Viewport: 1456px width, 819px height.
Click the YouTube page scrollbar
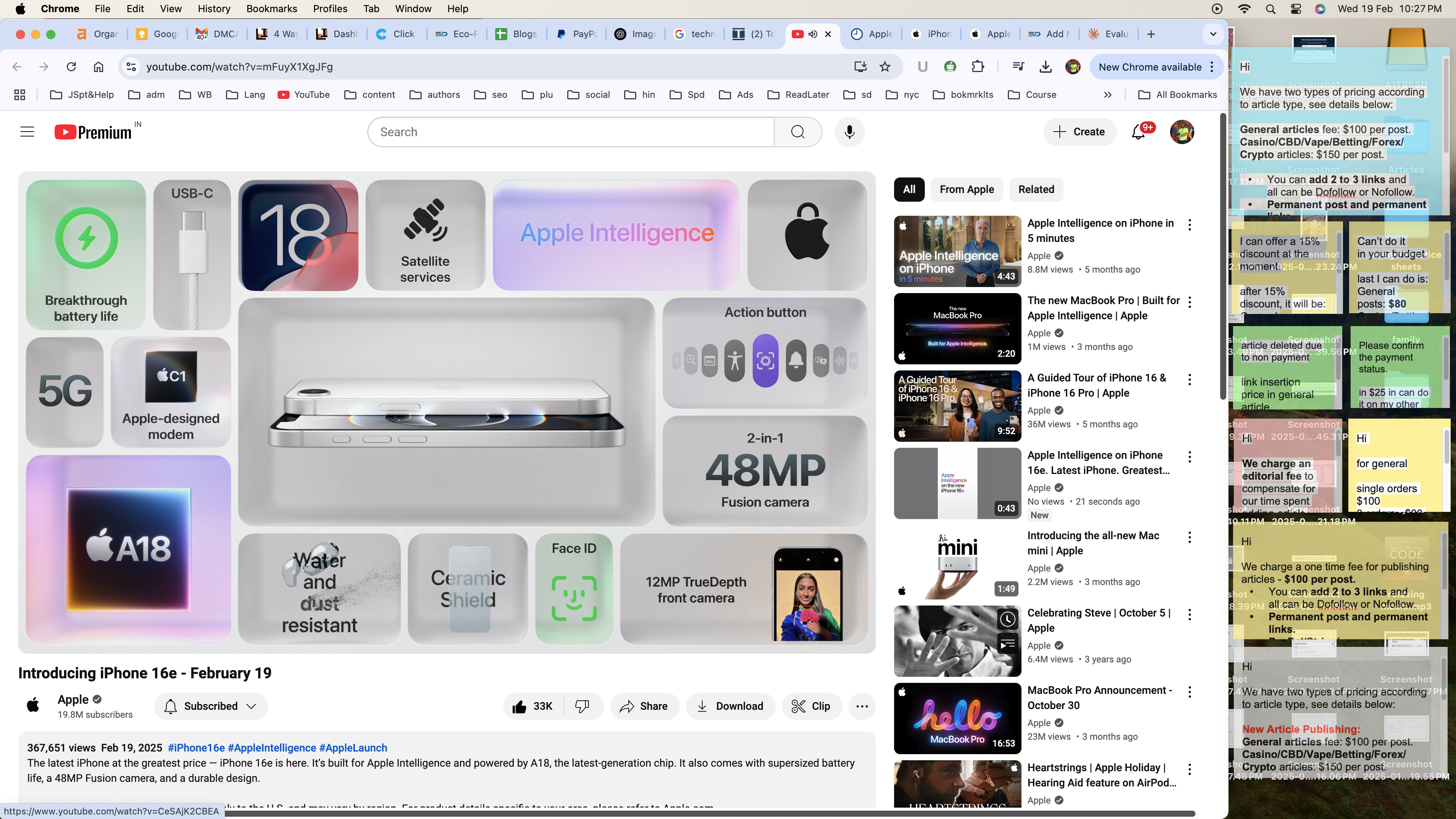(x=1222, y=257)
